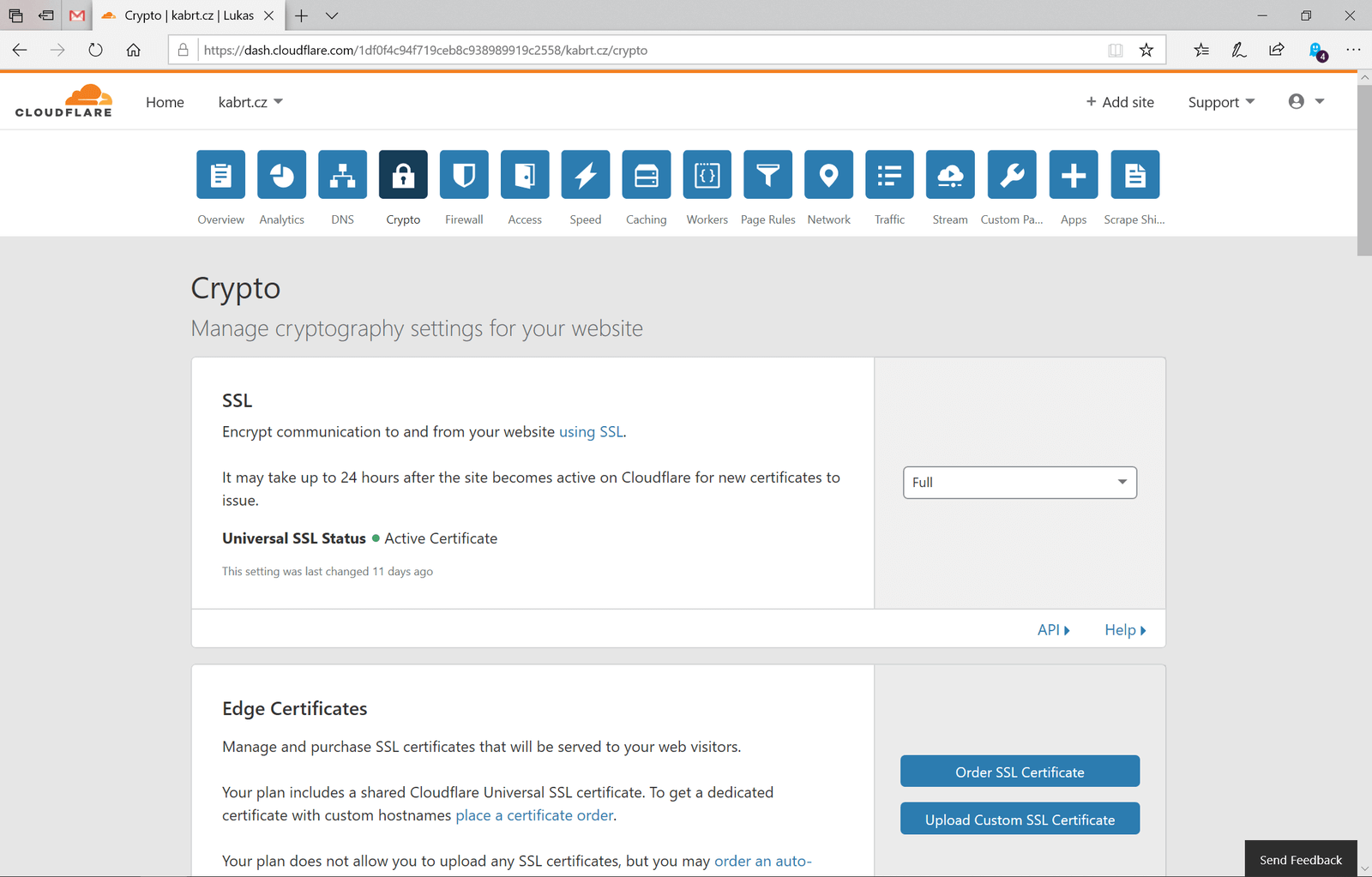This screenshot has height=877, width=1372.
Task: Open the Page Rules funnel icon
Action: tap(768, 175)
